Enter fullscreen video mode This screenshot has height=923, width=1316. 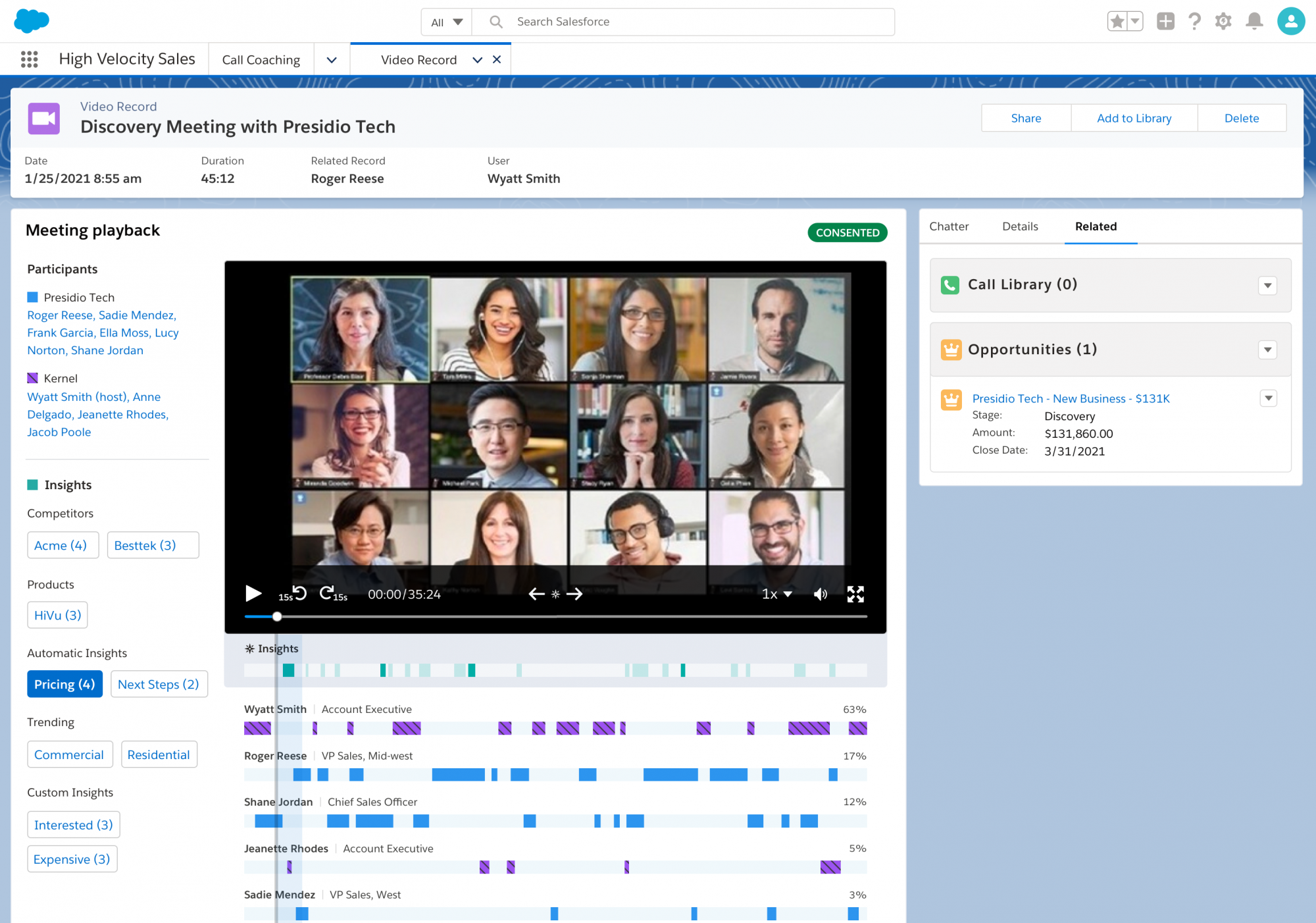pyautogui.click(x=855, y=594)
